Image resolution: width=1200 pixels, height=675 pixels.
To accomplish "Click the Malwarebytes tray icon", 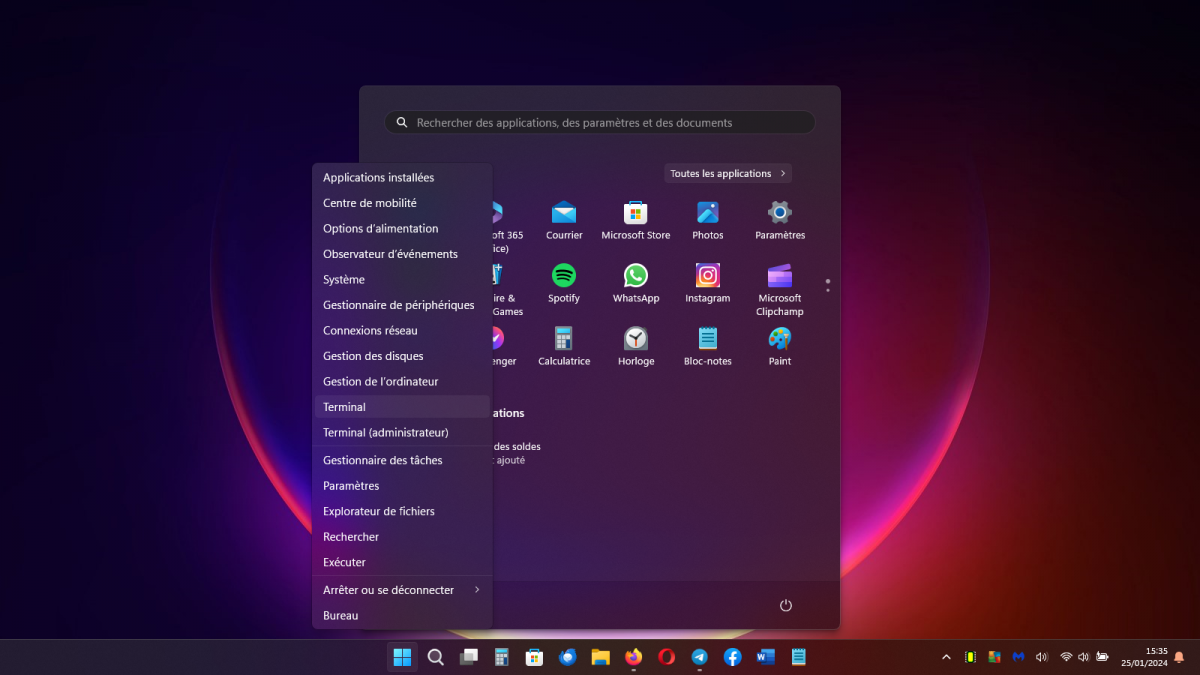I will (1018, 657).
